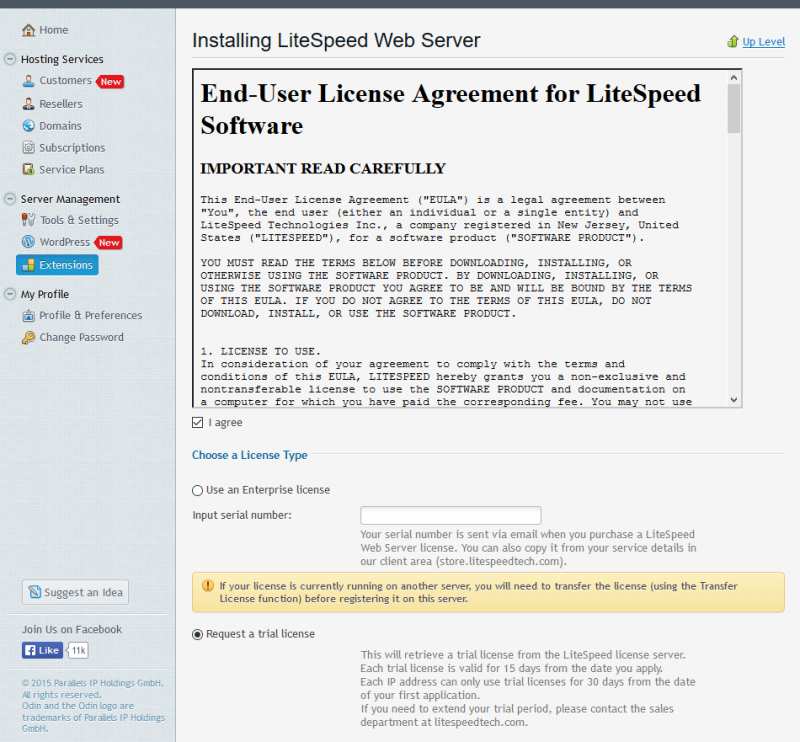
Task: Collapse the Server Management section
Action: [x=10, y=199]
